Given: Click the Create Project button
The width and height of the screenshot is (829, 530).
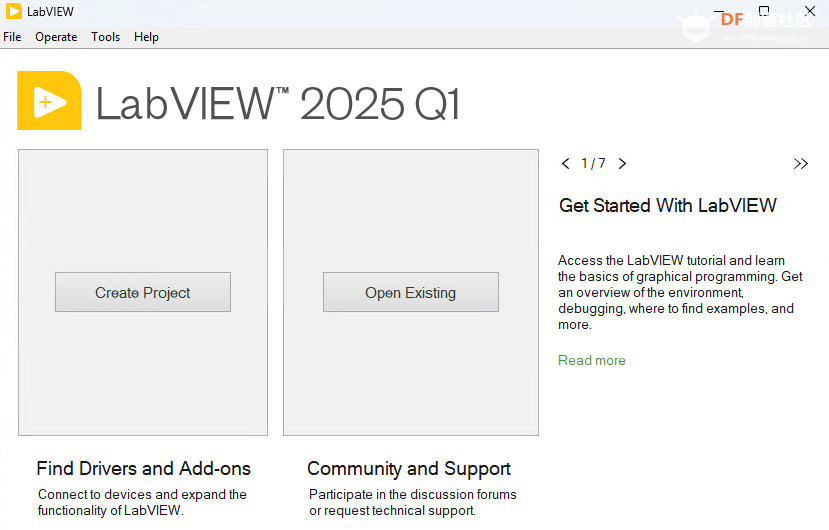Looking at the screenshot, I should click(x=143, y=292).
